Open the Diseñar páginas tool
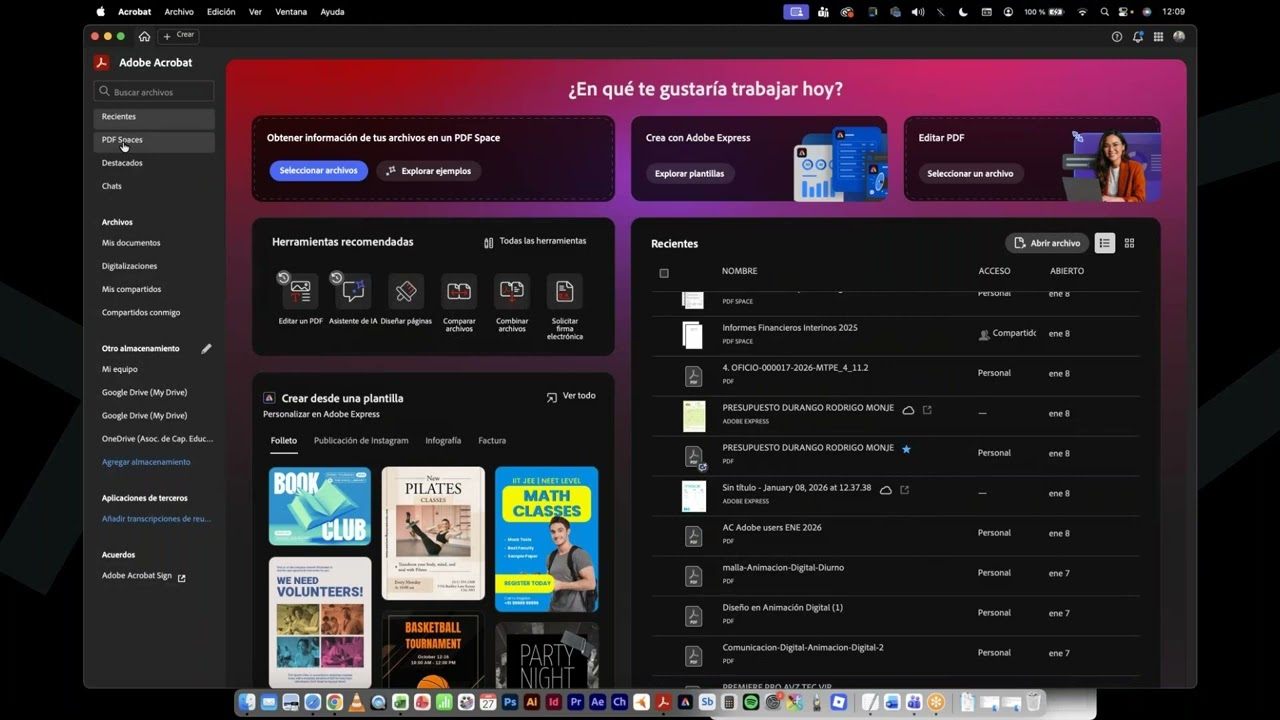Screen dimensions: 1280x720 pos(406,299)
